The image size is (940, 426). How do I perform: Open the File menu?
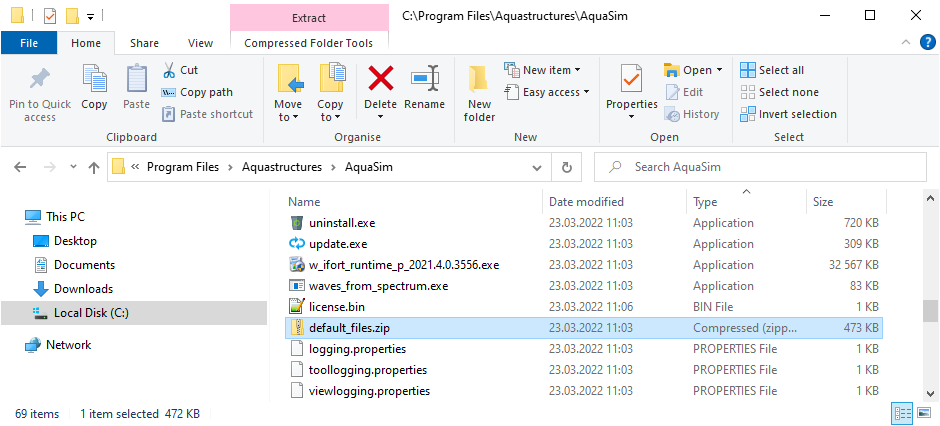click(x=29, y=43)
